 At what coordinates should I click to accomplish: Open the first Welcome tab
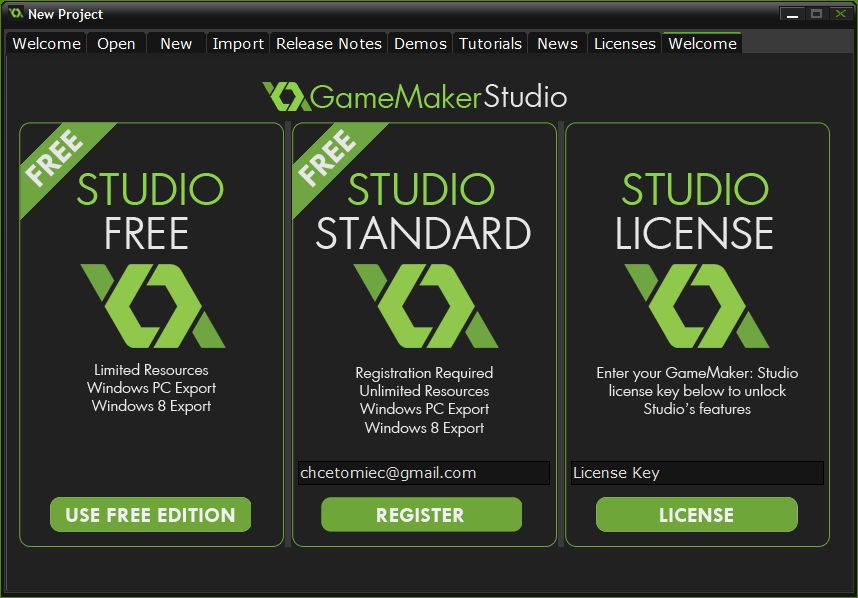pos(46,44)
